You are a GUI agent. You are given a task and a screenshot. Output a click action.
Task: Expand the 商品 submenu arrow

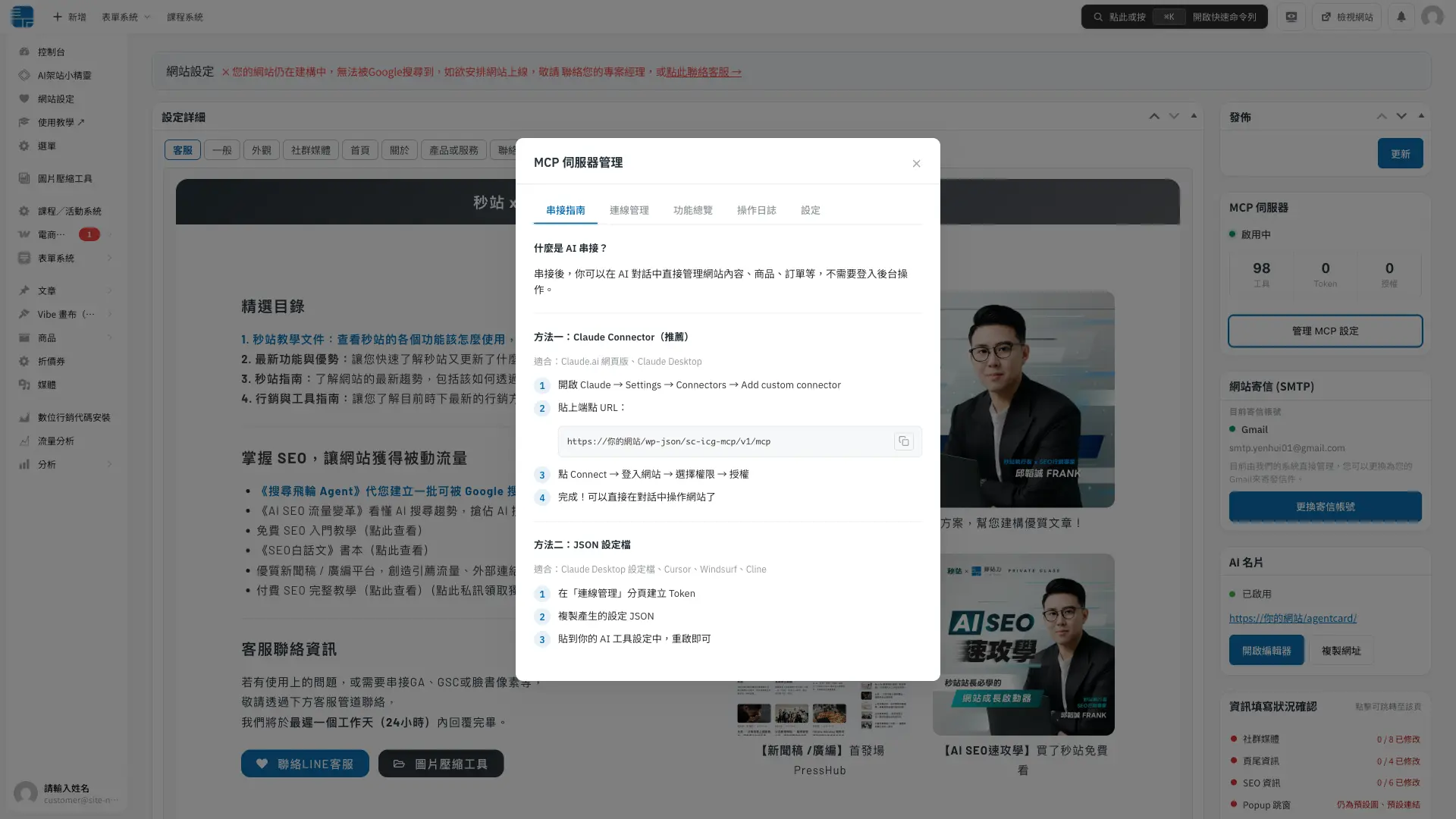[x=110, y=337]
